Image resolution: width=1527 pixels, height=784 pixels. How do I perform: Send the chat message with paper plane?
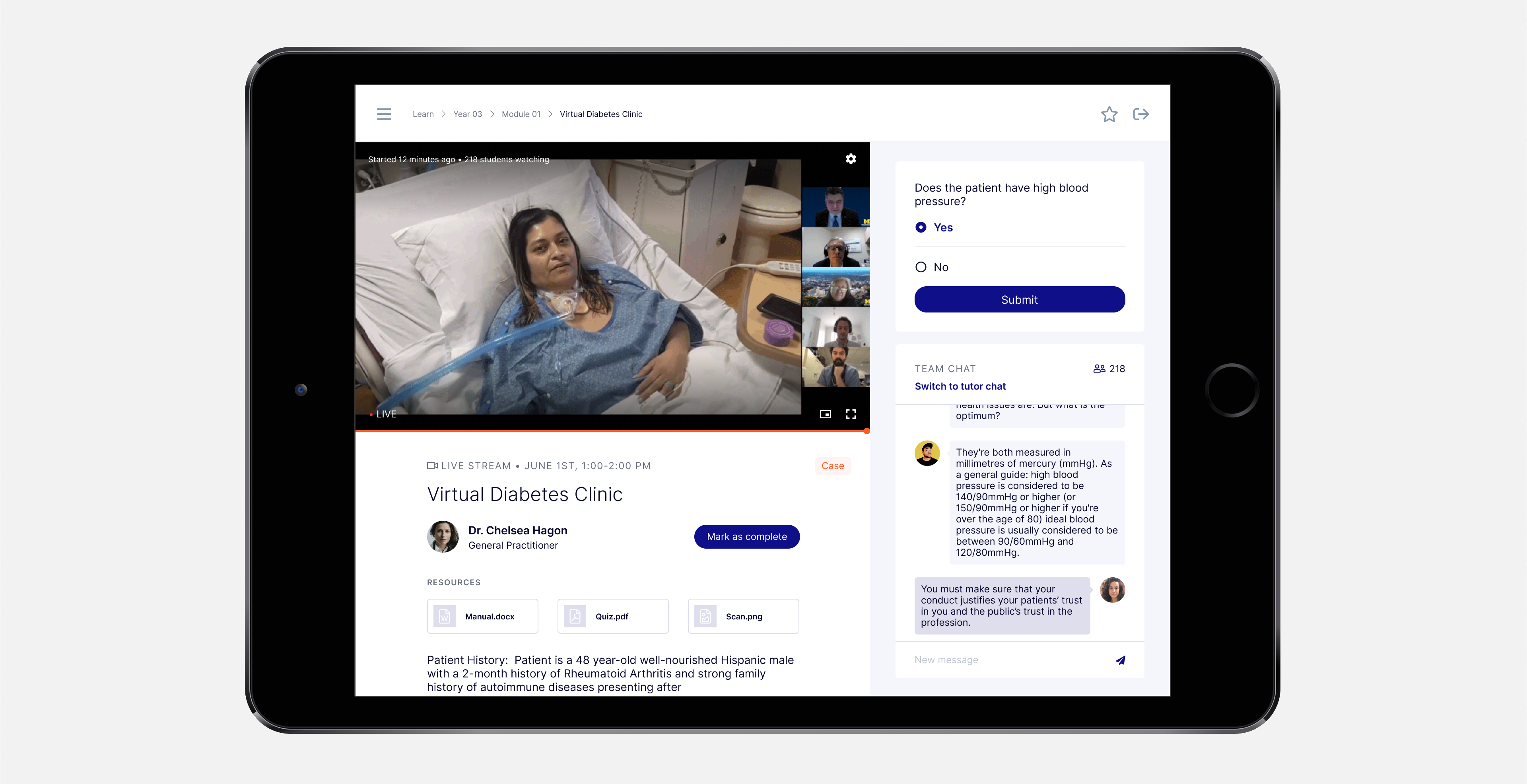(x=1120, y=660)
